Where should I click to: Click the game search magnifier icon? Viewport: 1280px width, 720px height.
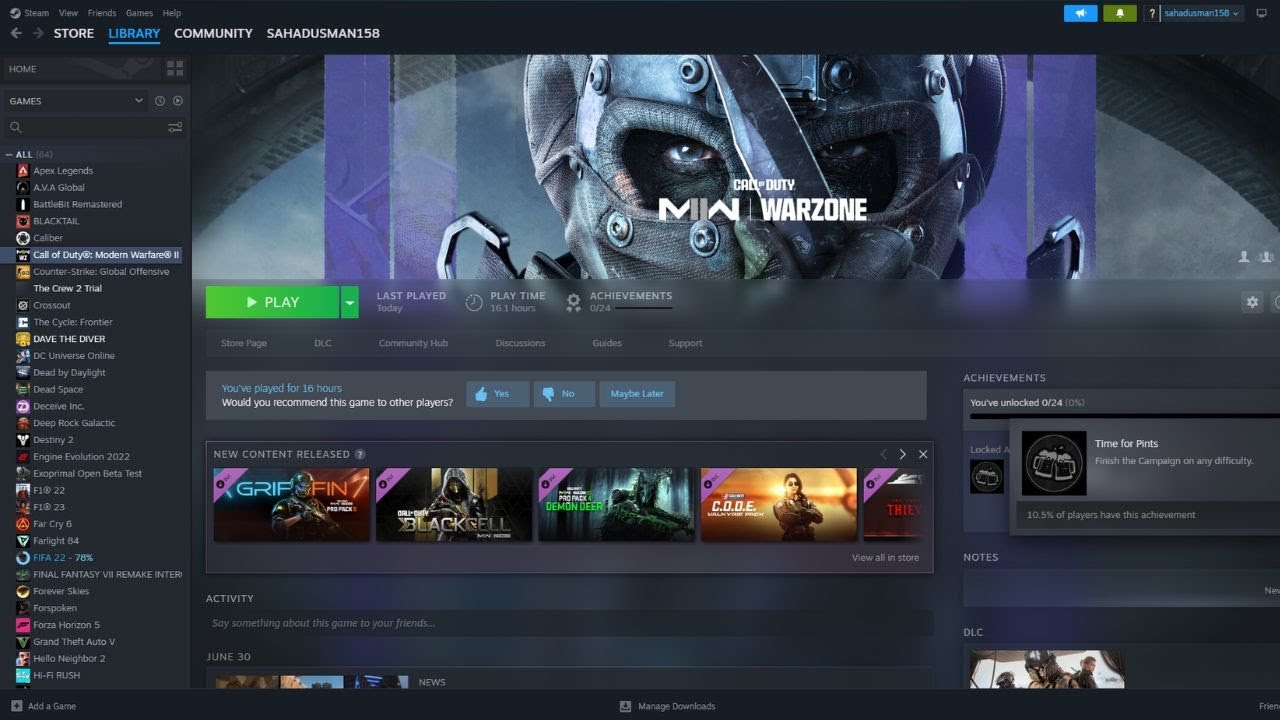tap(15, 127)
